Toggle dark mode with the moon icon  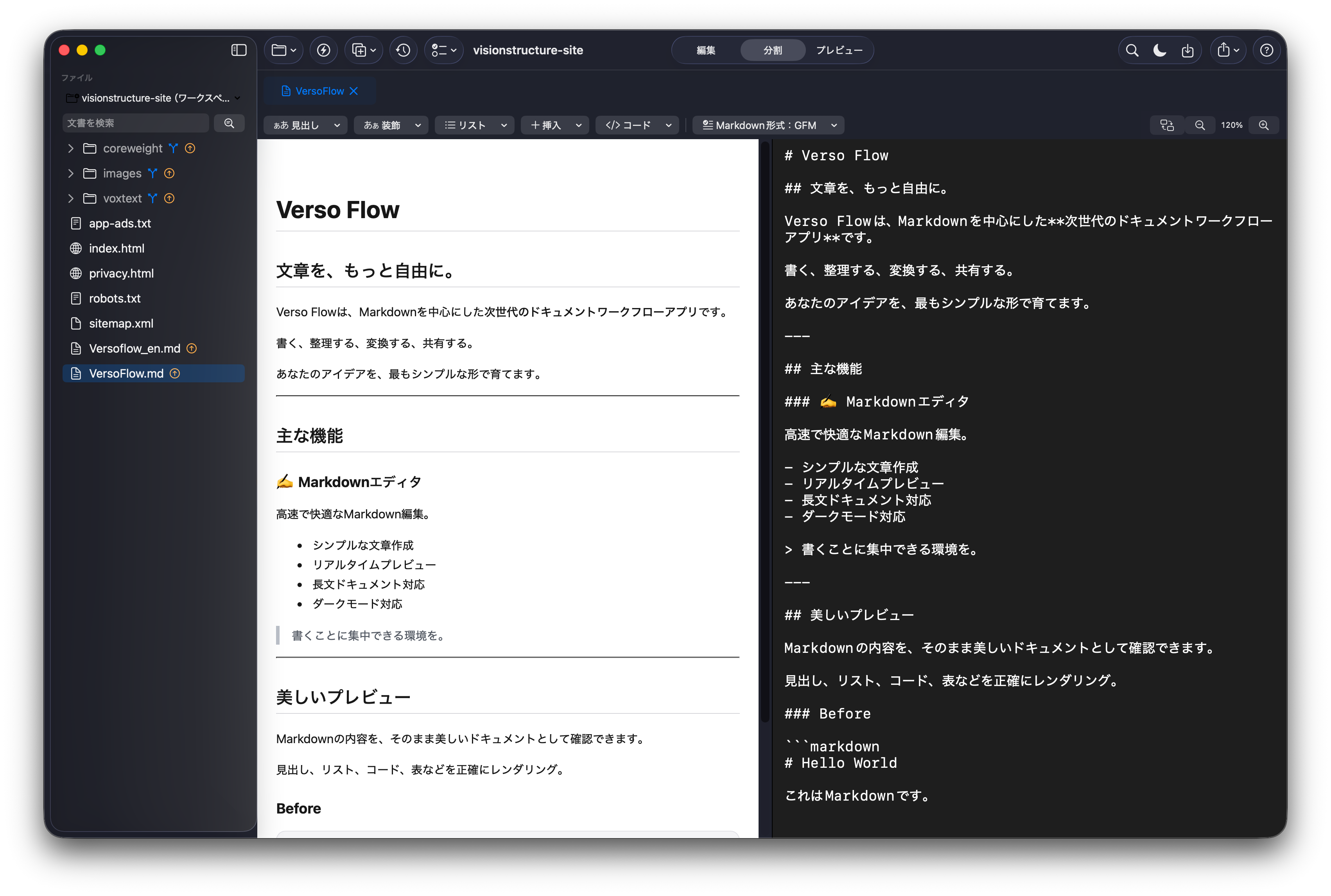coord(1160,50)
